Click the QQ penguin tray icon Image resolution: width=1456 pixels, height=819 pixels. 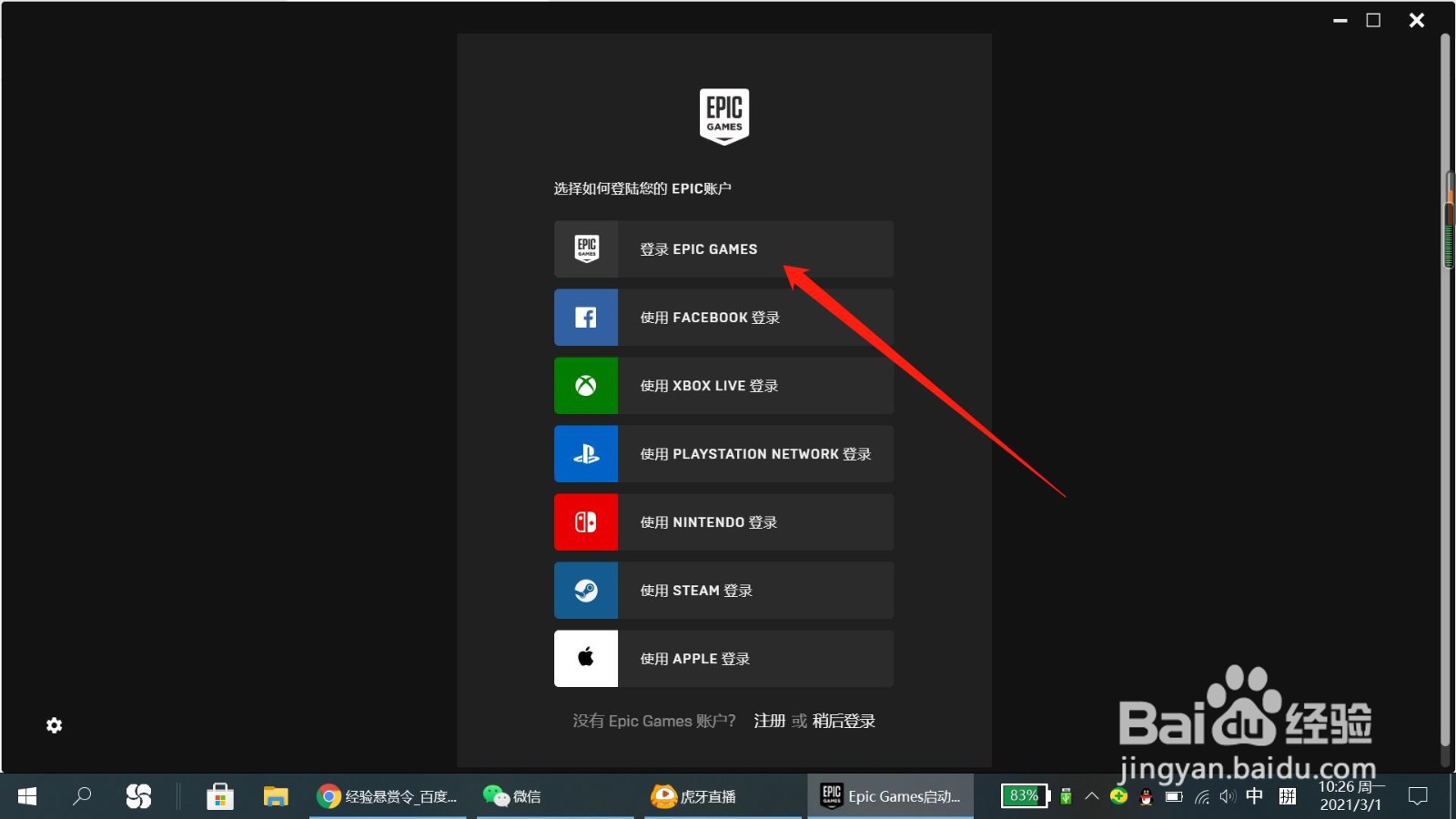click(x=1147, y=797)
